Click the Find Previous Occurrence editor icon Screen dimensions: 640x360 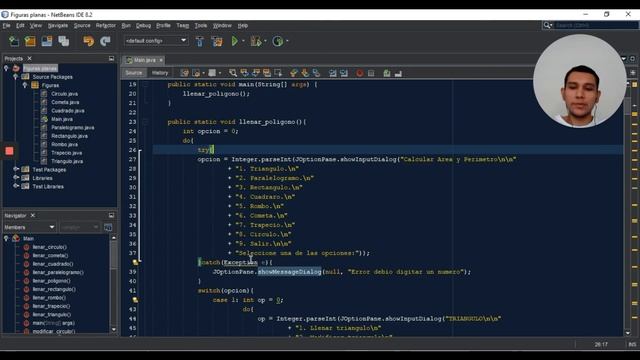(x=244, y=73)
